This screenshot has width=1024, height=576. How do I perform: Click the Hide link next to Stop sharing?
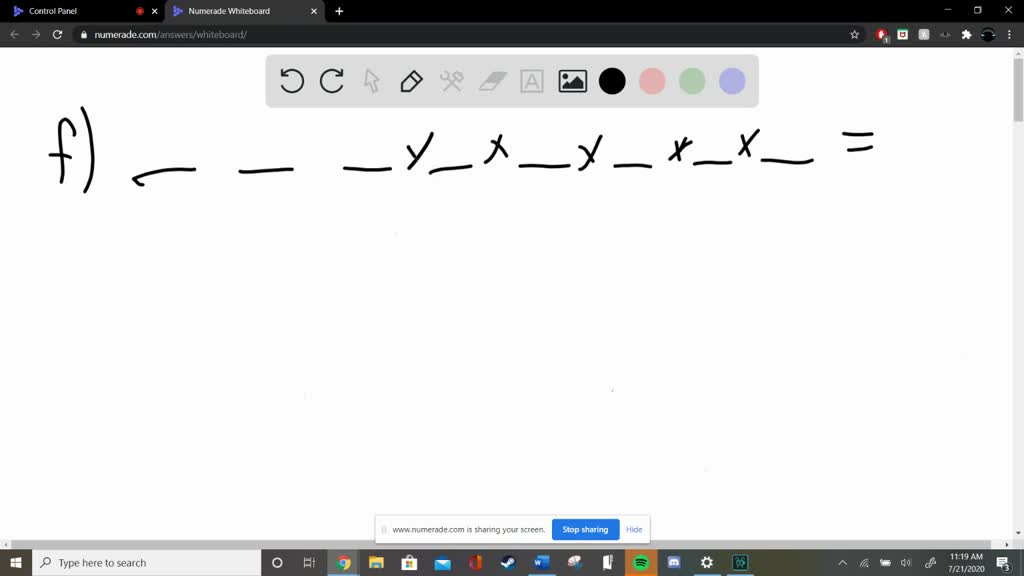634,529
